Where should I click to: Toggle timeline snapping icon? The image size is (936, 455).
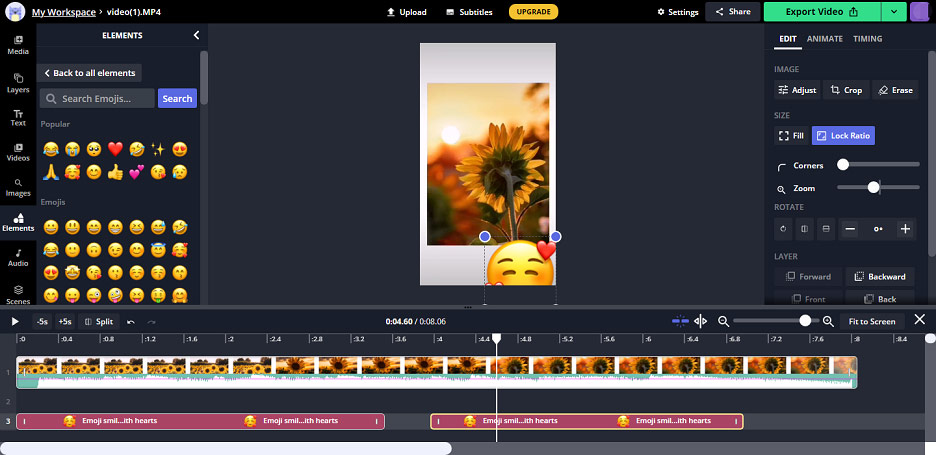tap(680, 321)
